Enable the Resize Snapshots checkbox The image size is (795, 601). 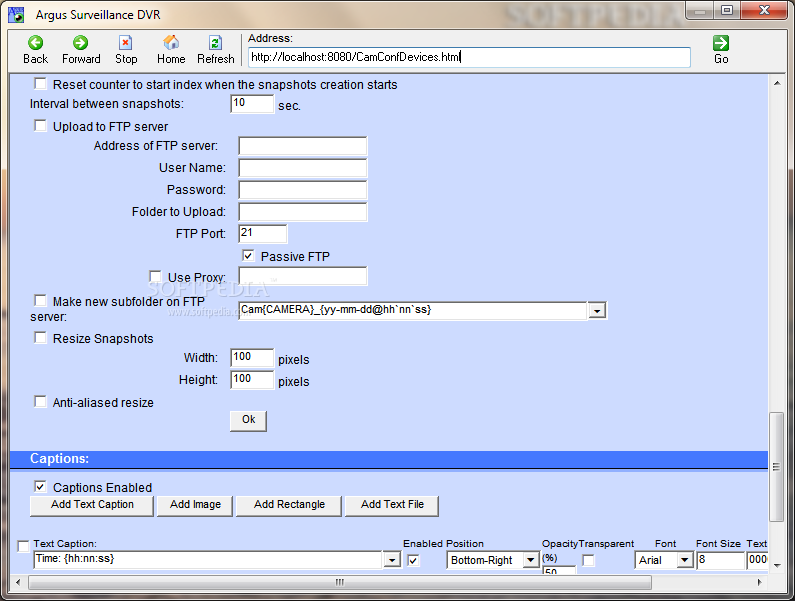coord(40,338)
